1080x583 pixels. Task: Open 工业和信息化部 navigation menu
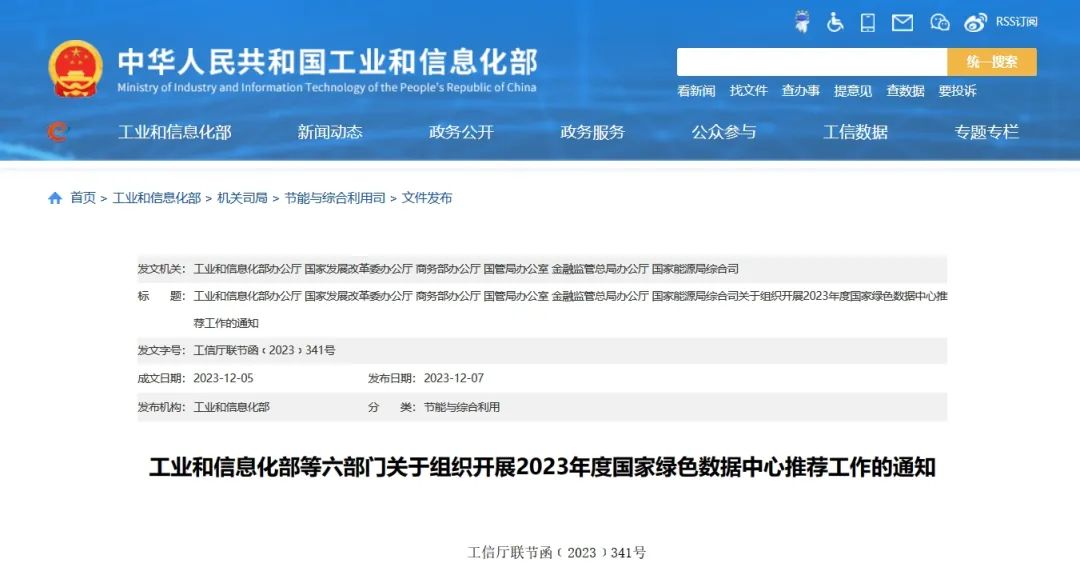[x=175, y=132]
